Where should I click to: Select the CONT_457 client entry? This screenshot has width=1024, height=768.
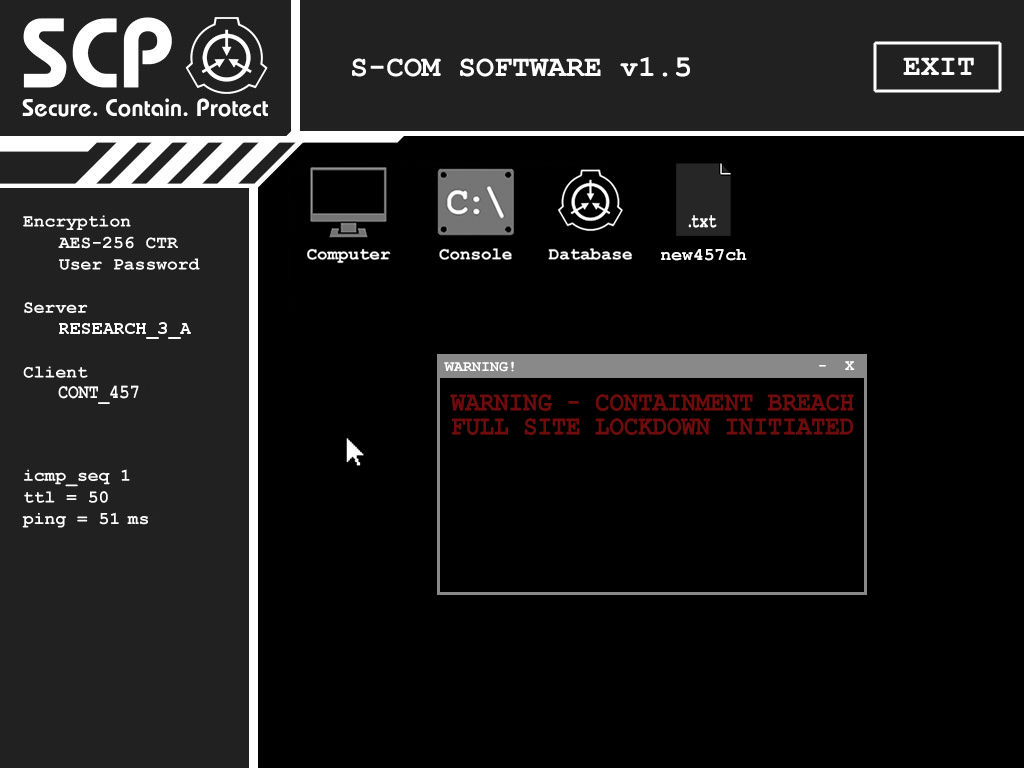coord(96,392)
